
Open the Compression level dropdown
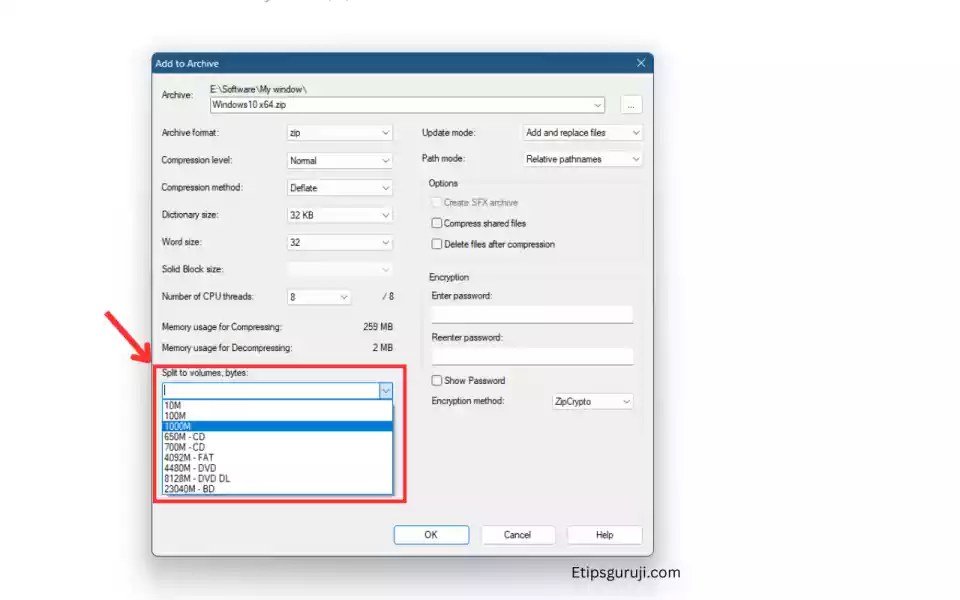coord(339,160)
